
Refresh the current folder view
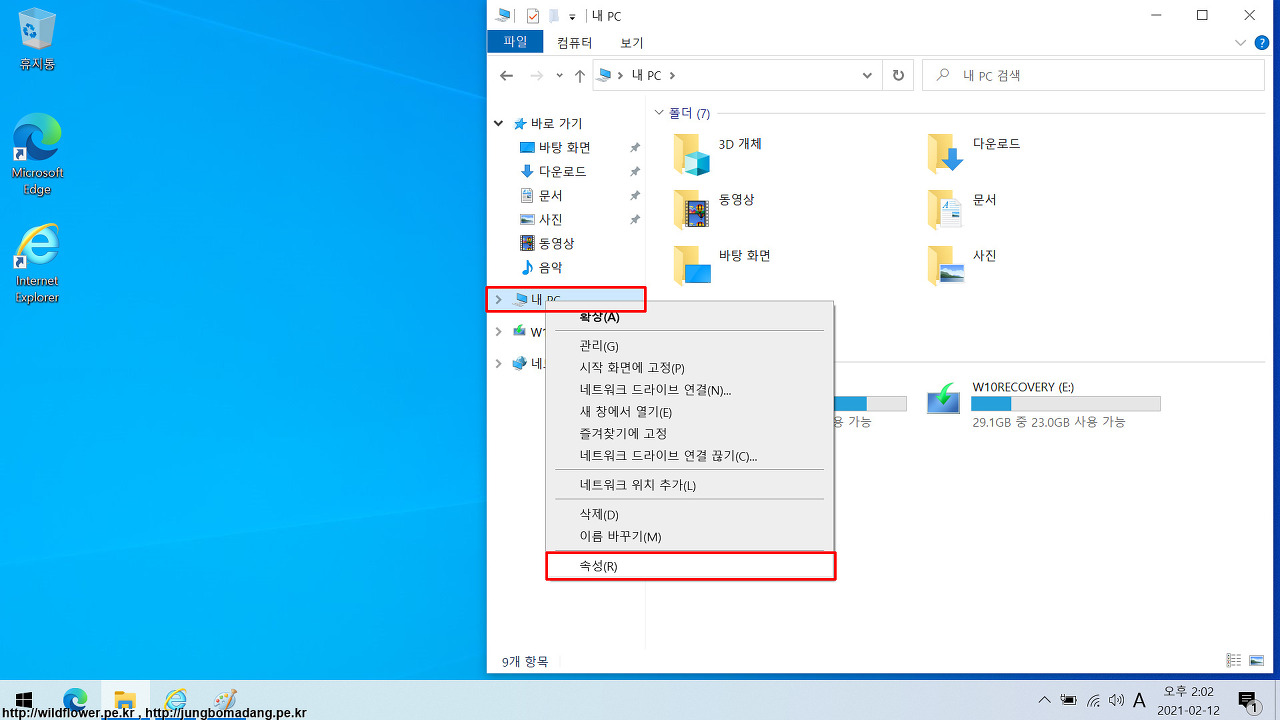pos(898,76)
